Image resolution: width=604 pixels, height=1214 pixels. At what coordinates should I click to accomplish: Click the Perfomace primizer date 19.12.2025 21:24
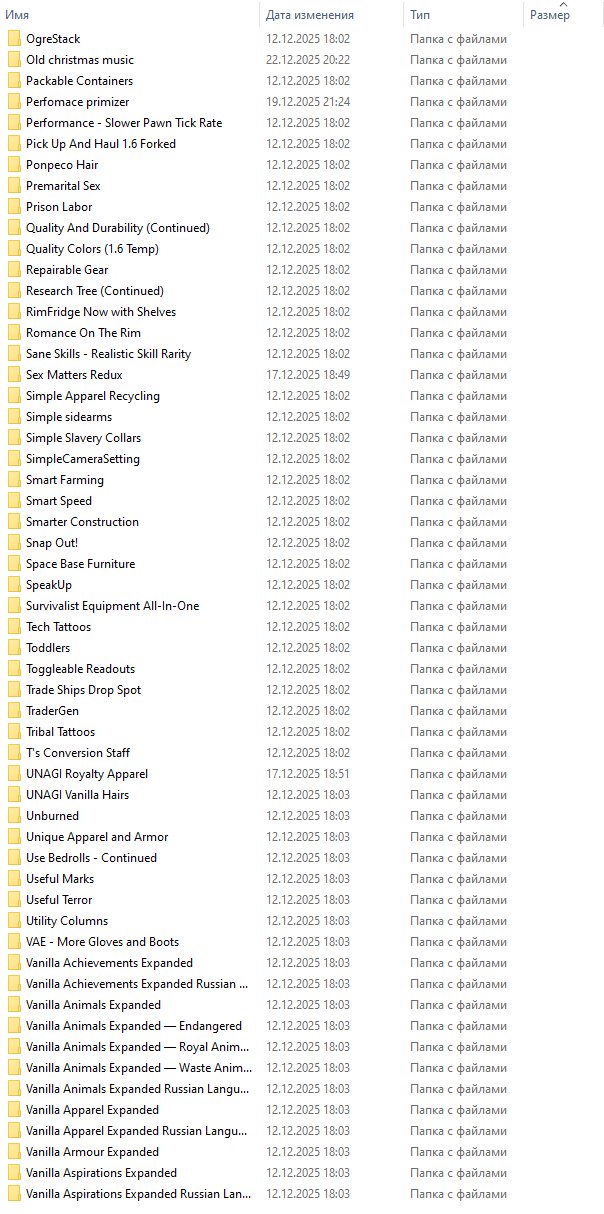308,102
